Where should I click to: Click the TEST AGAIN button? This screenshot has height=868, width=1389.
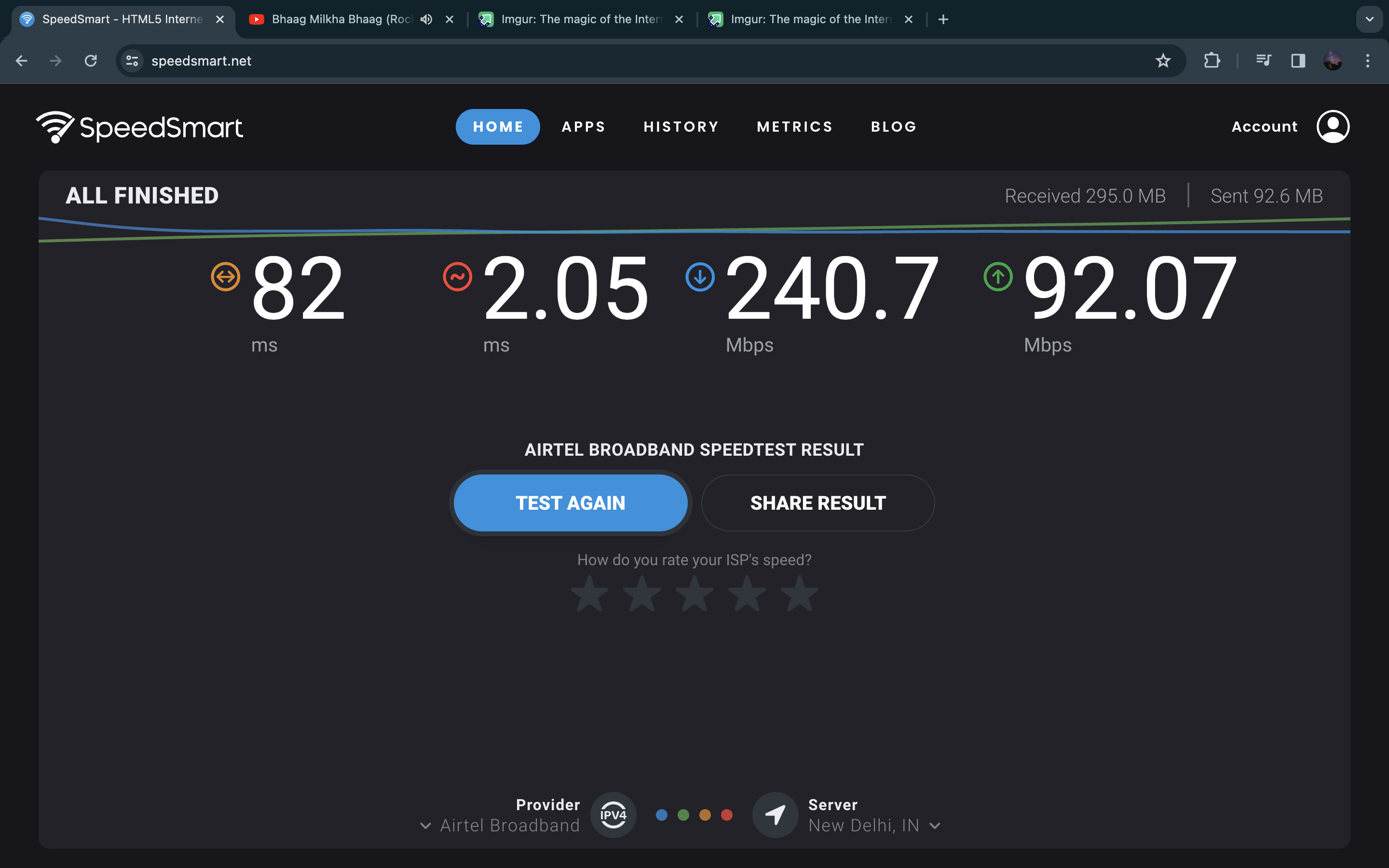point(571,503)
